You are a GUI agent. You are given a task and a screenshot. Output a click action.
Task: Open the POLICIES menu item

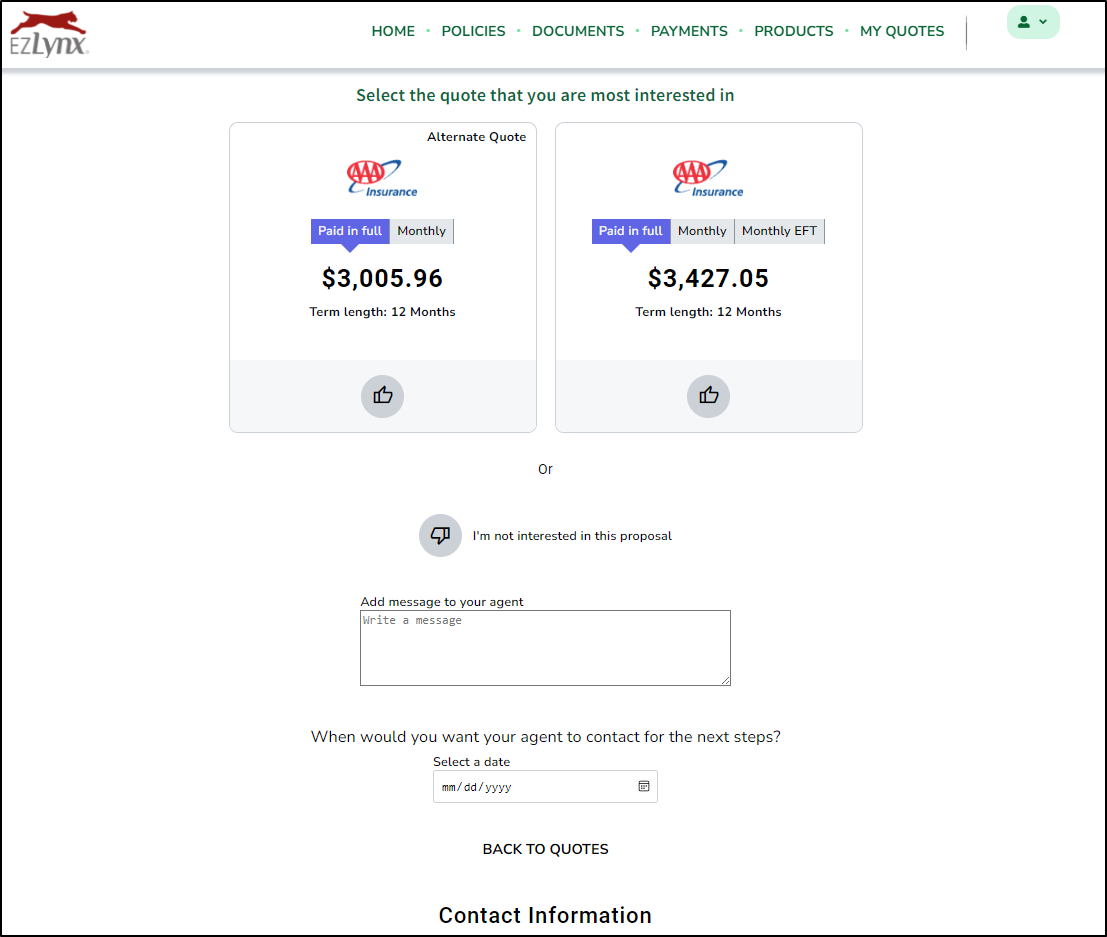pyautogui.click(x=473, y=31)
